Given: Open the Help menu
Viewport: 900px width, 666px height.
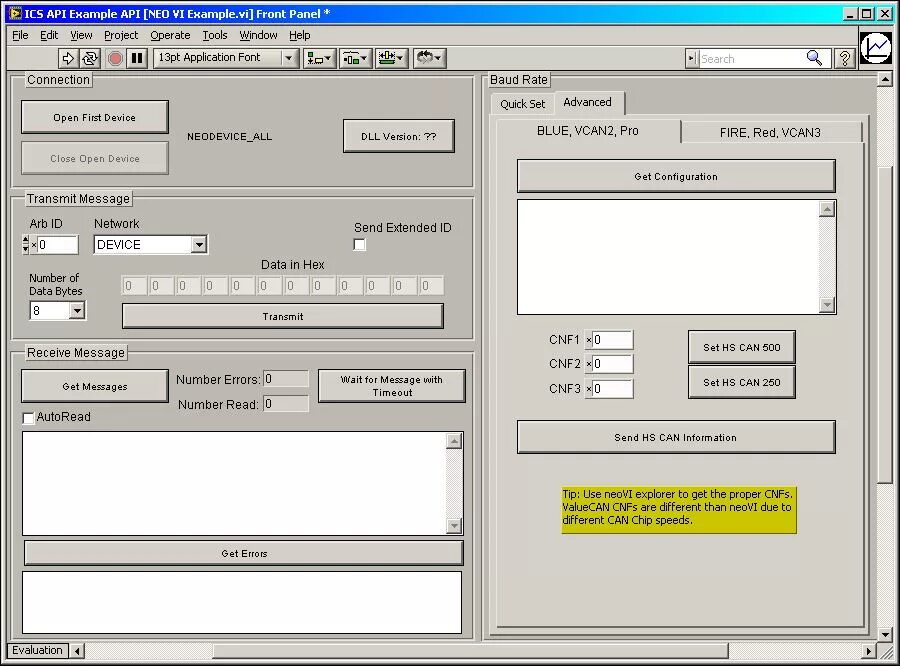Looking at the screenshot, I should (300, 35).
